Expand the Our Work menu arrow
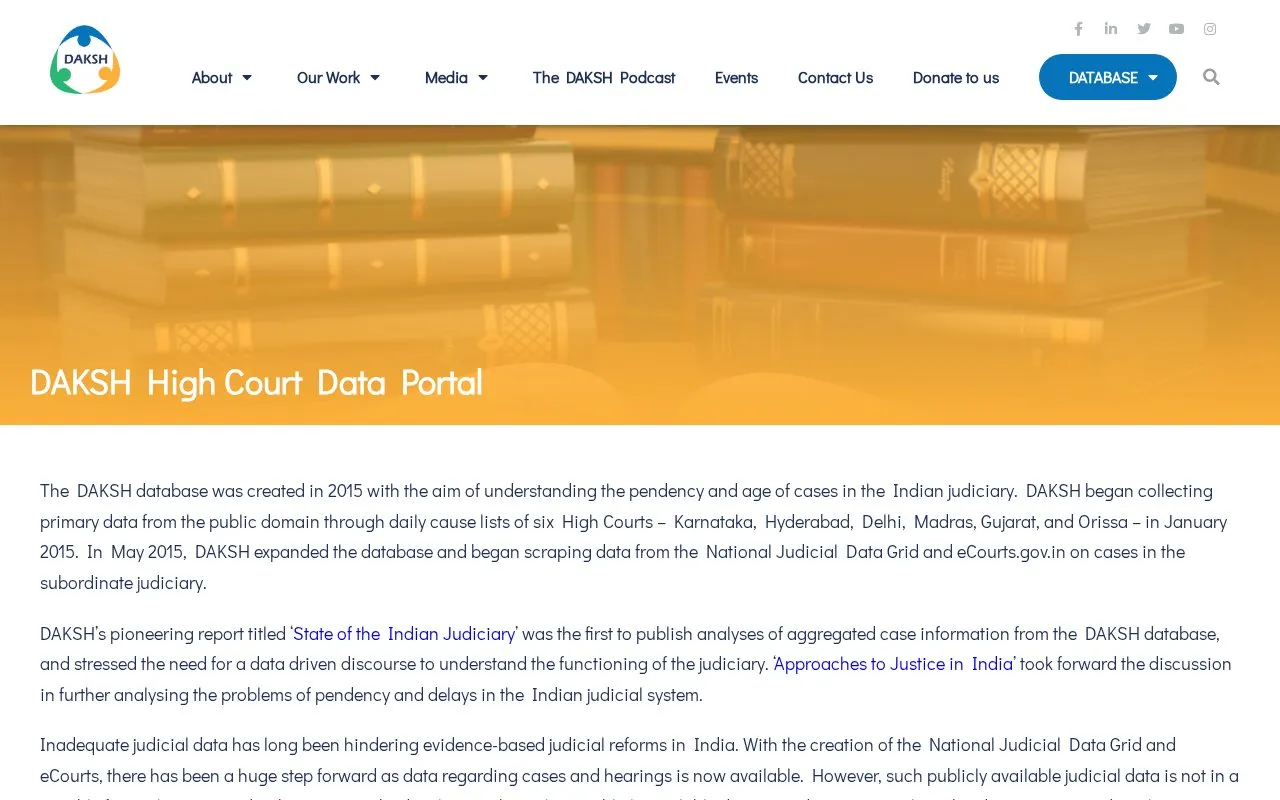The image size is (1280, 800). point(375,78)
